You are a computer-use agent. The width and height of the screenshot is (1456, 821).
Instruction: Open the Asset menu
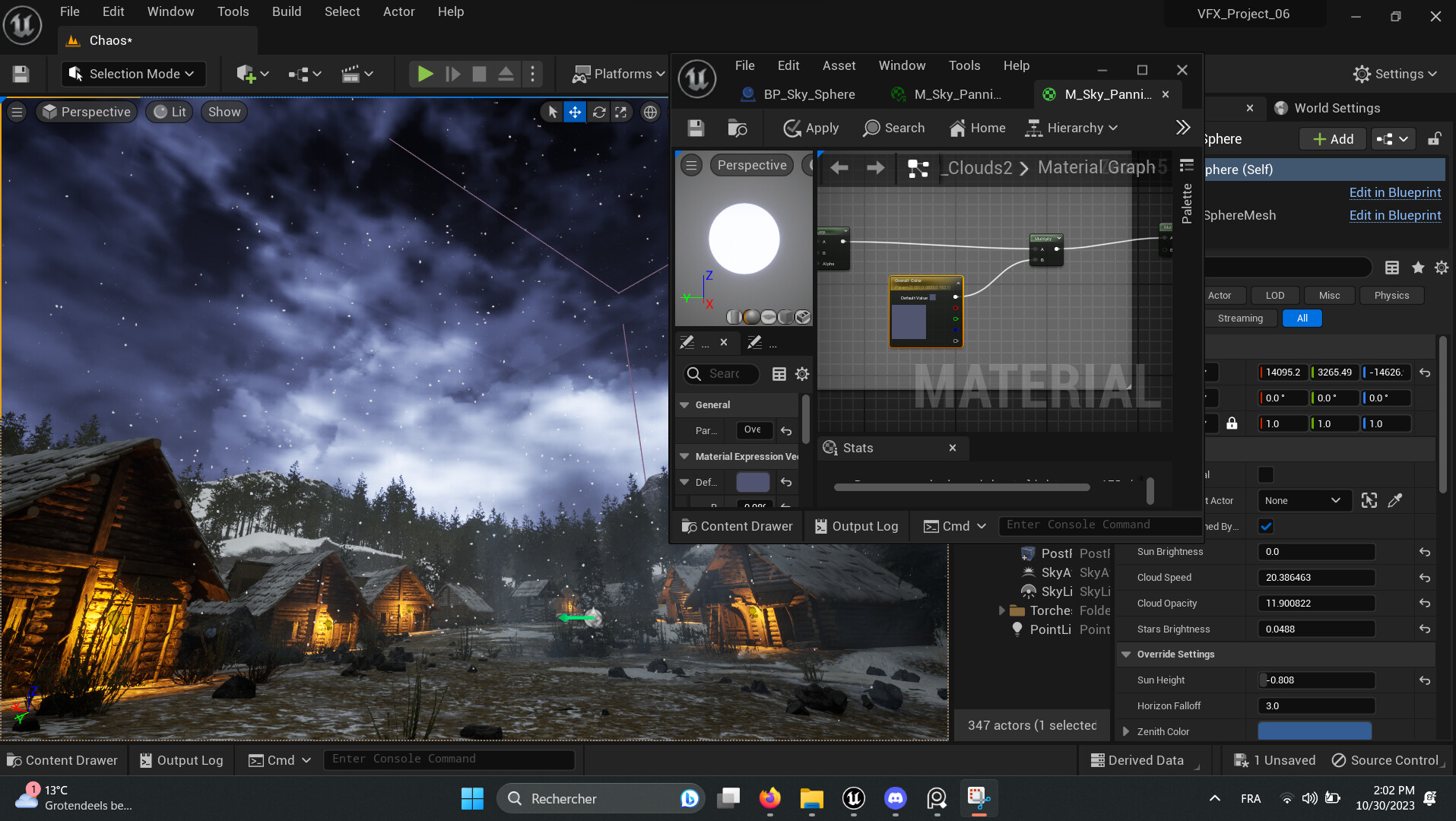tap(839, 65)
